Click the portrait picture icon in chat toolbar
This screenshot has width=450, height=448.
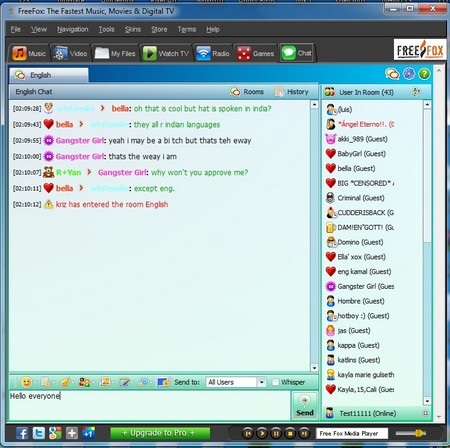pos(105,382)
